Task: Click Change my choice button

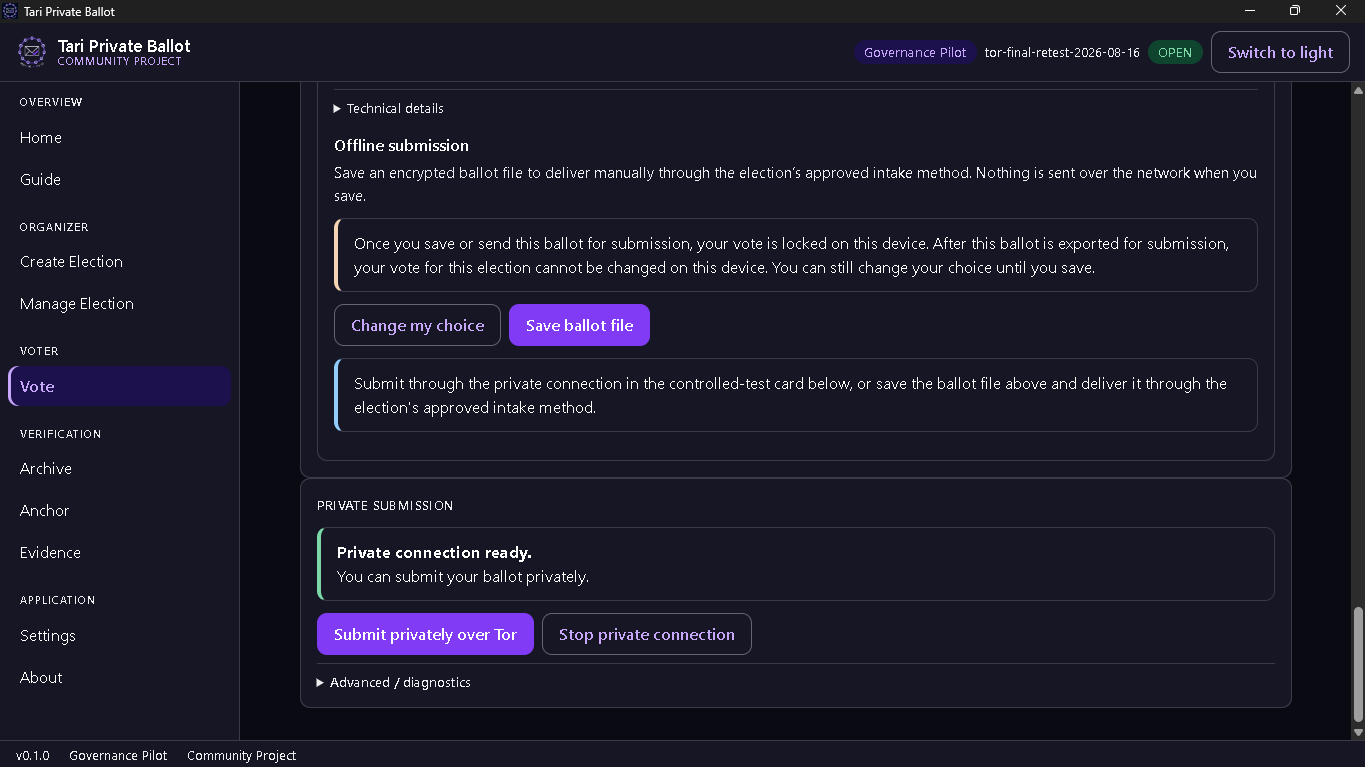Action: click(417, 325)
